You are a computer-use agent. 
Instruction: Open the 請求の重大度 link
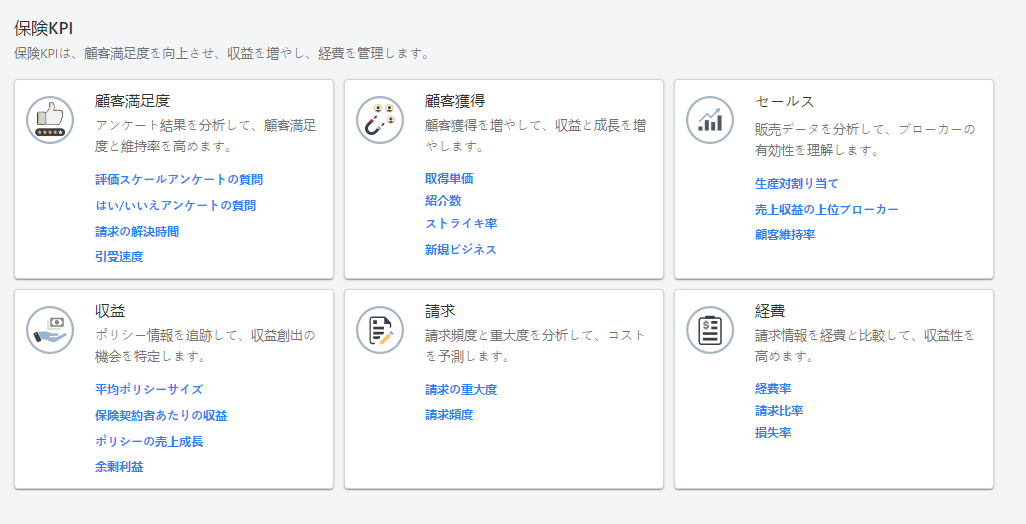[461, 390]
